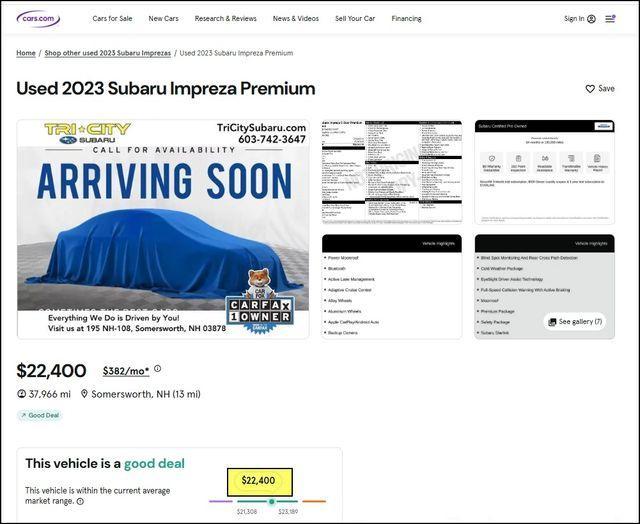Click the Sign In link
640x524 pixels.
580,19
